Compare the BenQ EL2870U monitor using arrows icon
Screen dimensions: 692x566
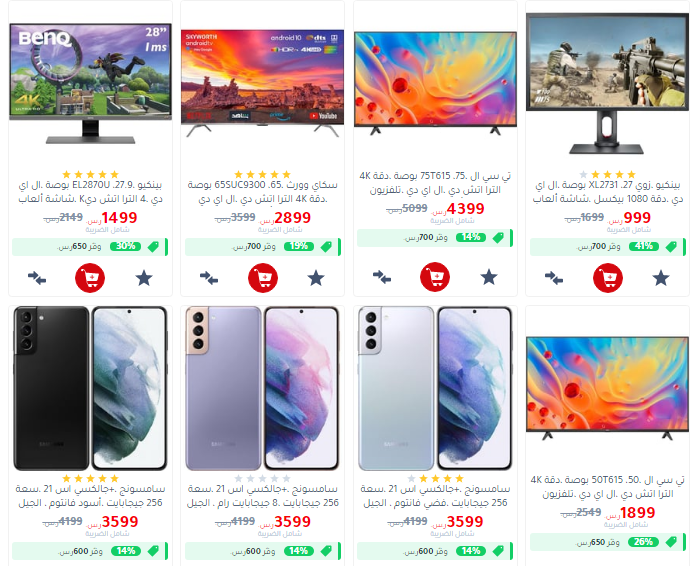37,278
